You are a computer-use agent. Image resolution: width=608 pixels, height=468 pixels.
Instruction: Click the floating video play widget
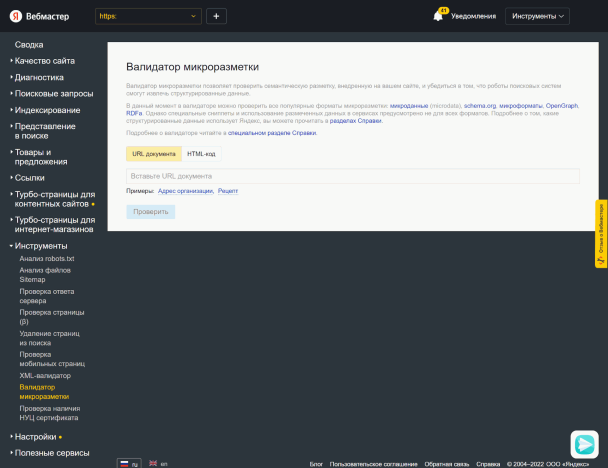tap(584, 443)
